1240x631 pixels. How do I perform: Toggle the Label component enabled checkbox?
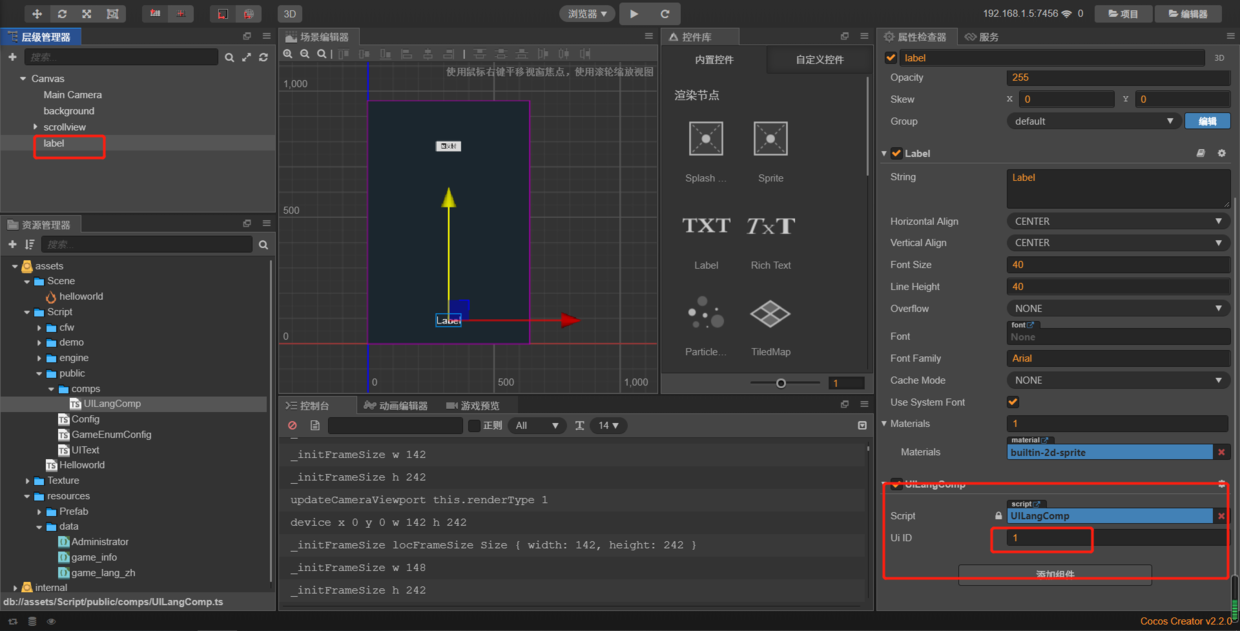[x=896, y=154]
